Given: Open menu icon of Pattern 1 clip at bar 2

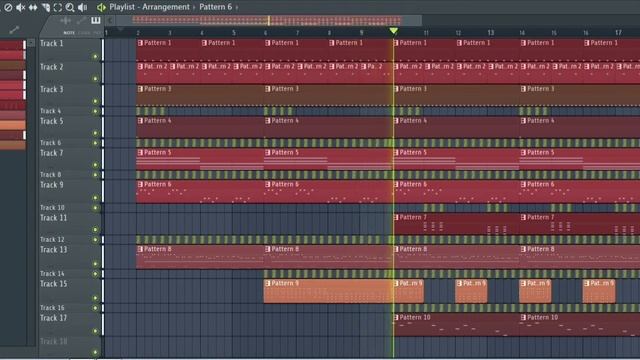Looking at the screenshot, I should [x=140, y=43].
